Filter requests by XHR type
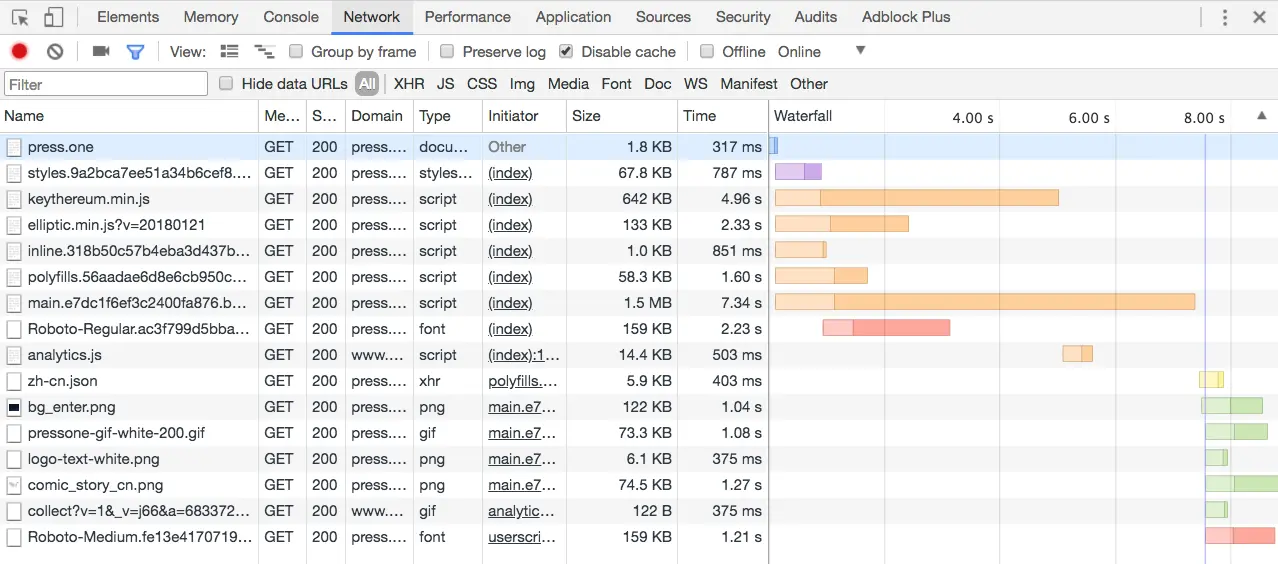1278x564 pixels. pos(409,84)
